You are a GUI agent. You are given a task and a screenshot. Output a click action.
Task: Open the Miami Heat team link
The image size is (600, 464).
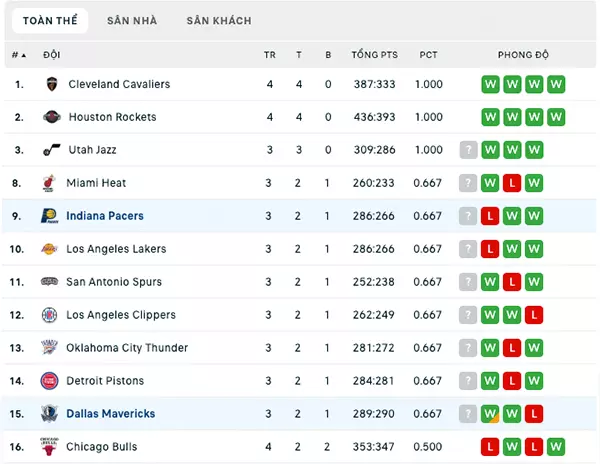96,183
